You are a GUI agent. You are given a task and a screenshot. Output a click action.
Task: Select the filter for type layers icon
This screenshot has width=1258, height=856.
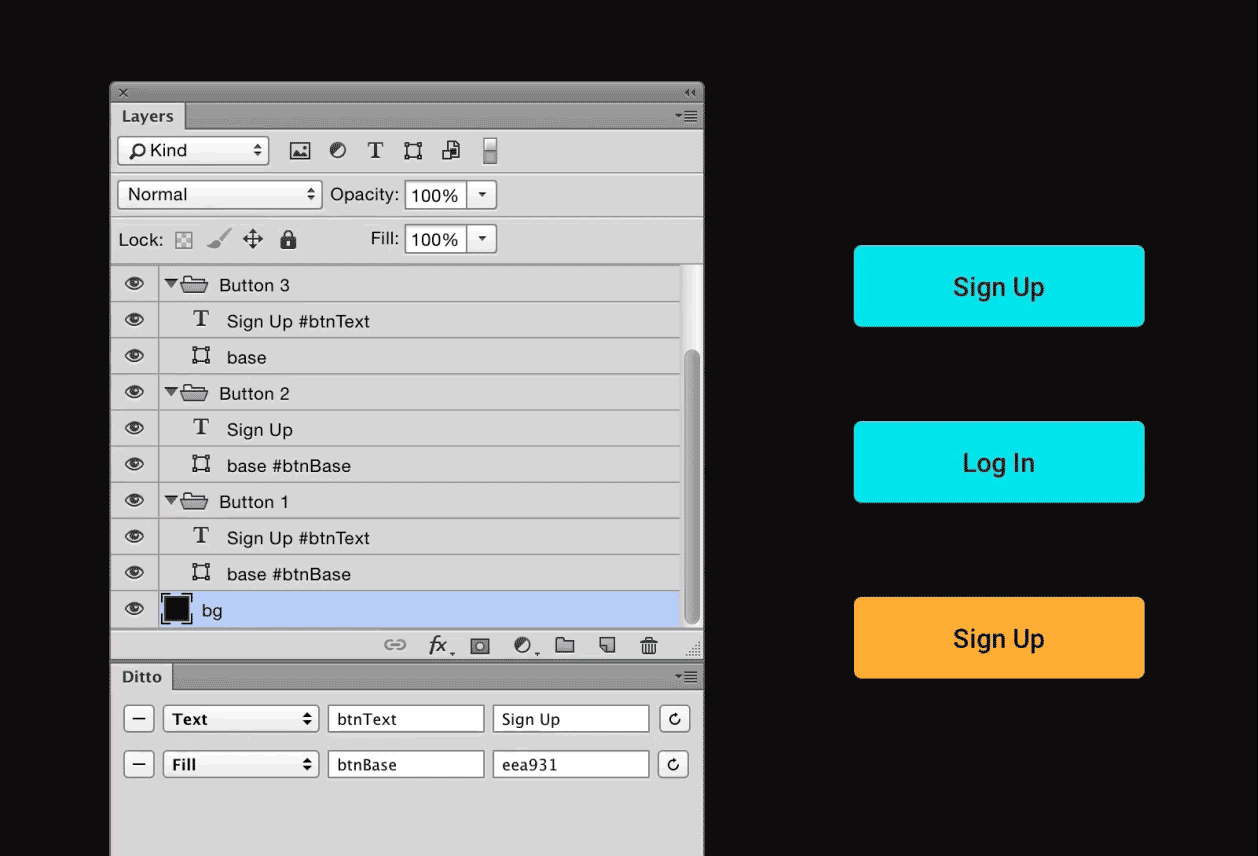[375, 150]
